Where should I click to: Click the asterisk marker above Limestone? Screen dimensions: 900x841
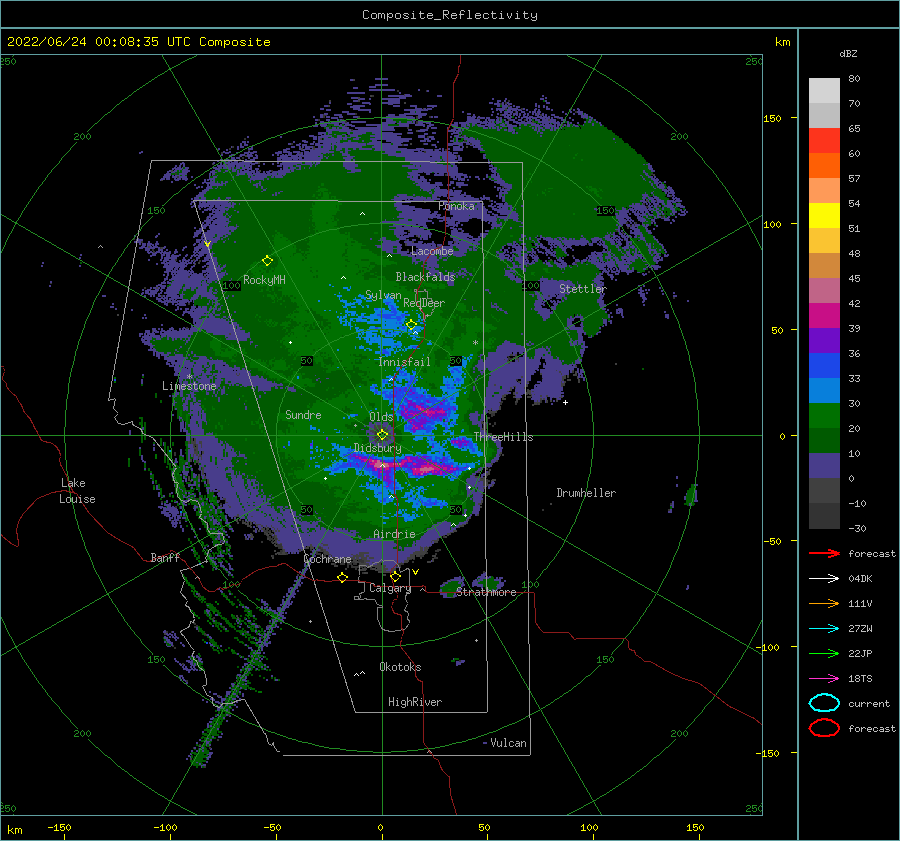click(189, 377)
